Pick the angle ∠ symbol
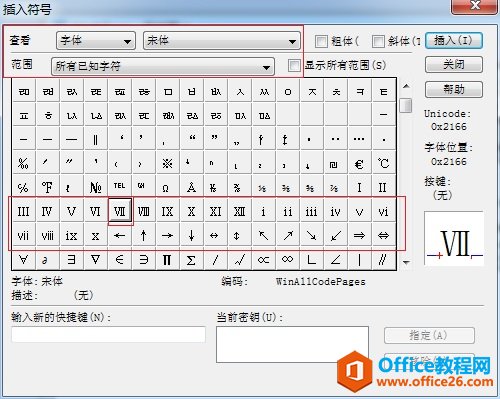Viewport: 500px width, 399px height. pyautogui.click(x=336, y=259)
